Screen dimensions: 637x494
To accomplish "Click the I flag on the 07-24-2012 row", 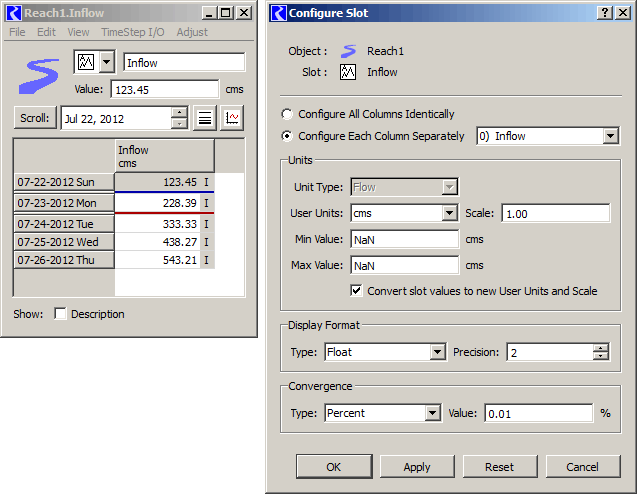I will click(x=207, y=224).
